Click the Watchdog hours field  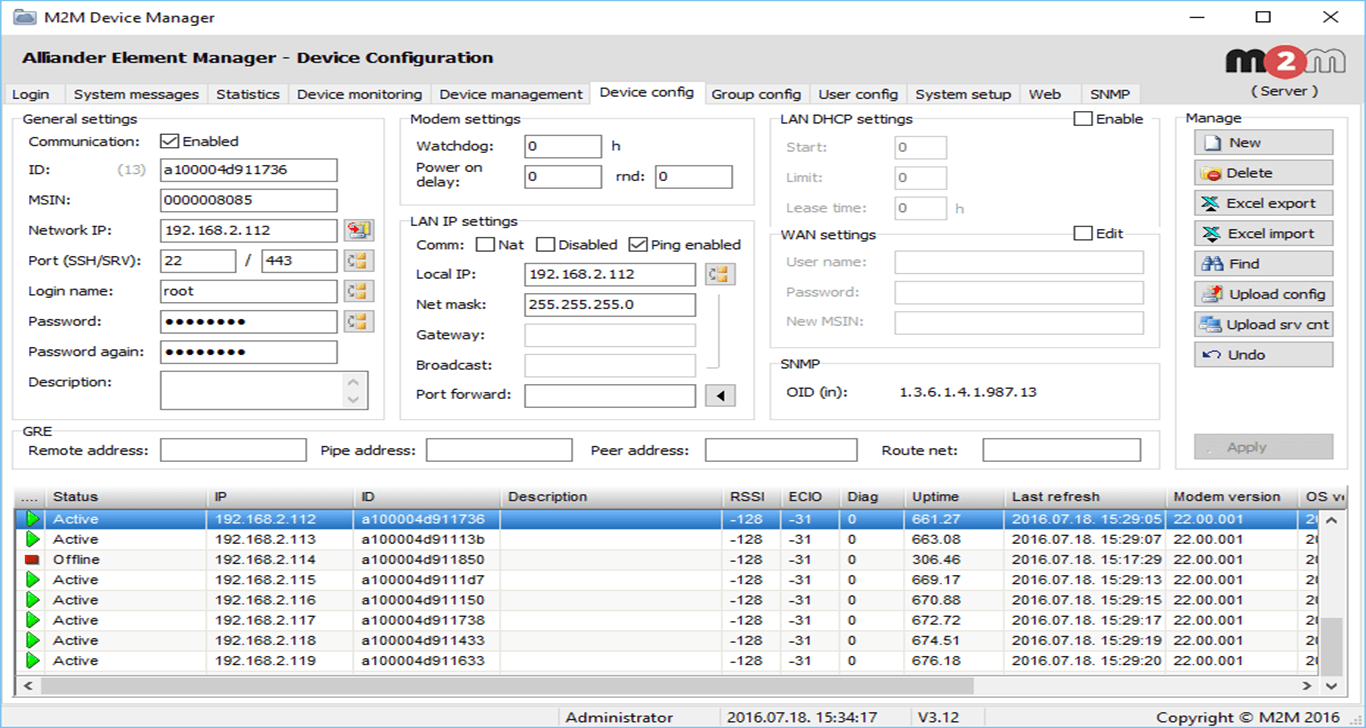[x=563, y=146]
